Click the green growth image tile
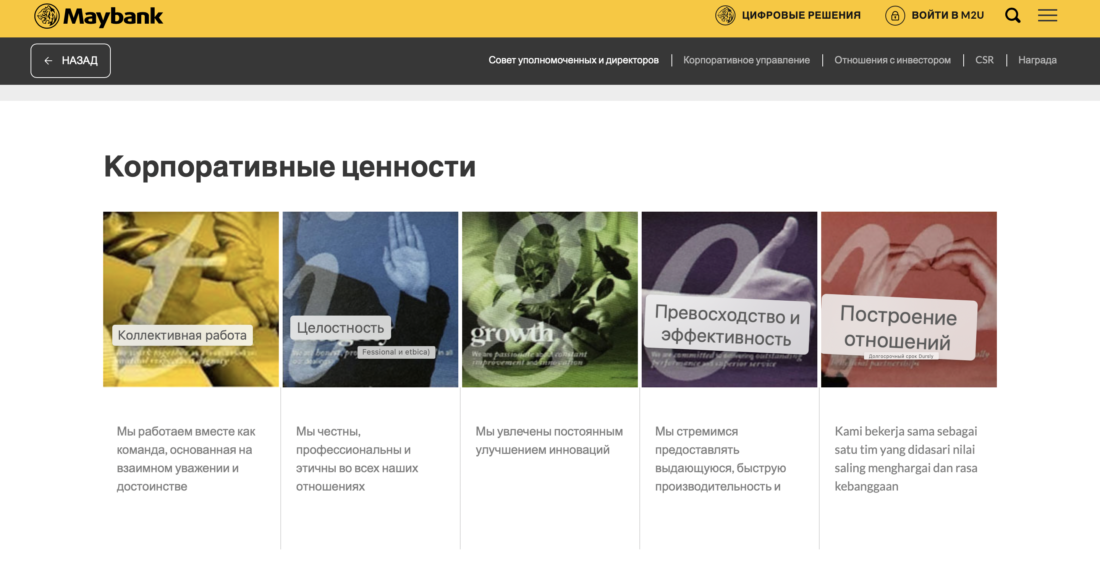Screen dimensions: 1100x570 pos(550,299)
